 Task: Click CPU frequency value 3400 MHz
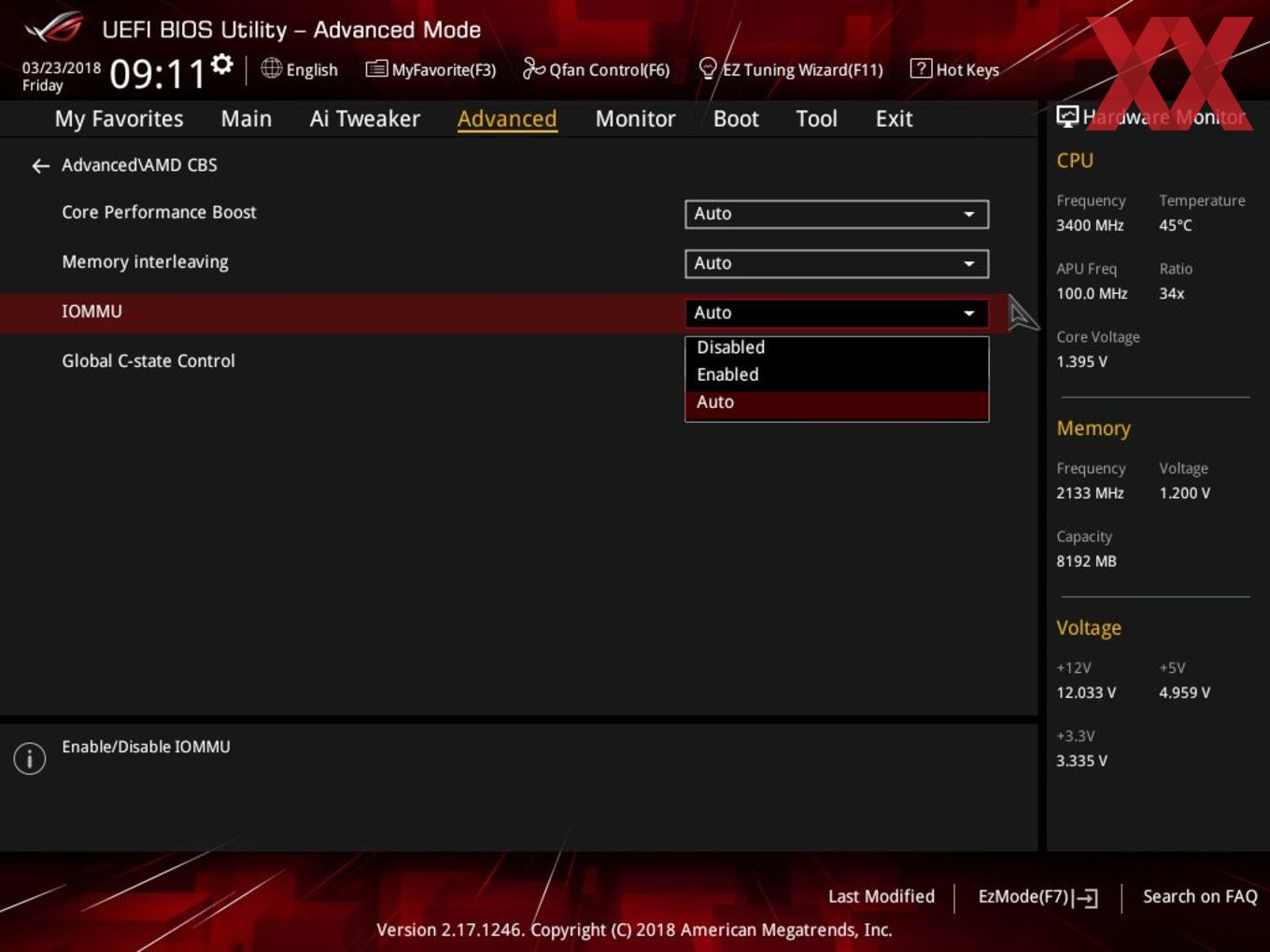pyautogui.click(x=1090, y=226)
